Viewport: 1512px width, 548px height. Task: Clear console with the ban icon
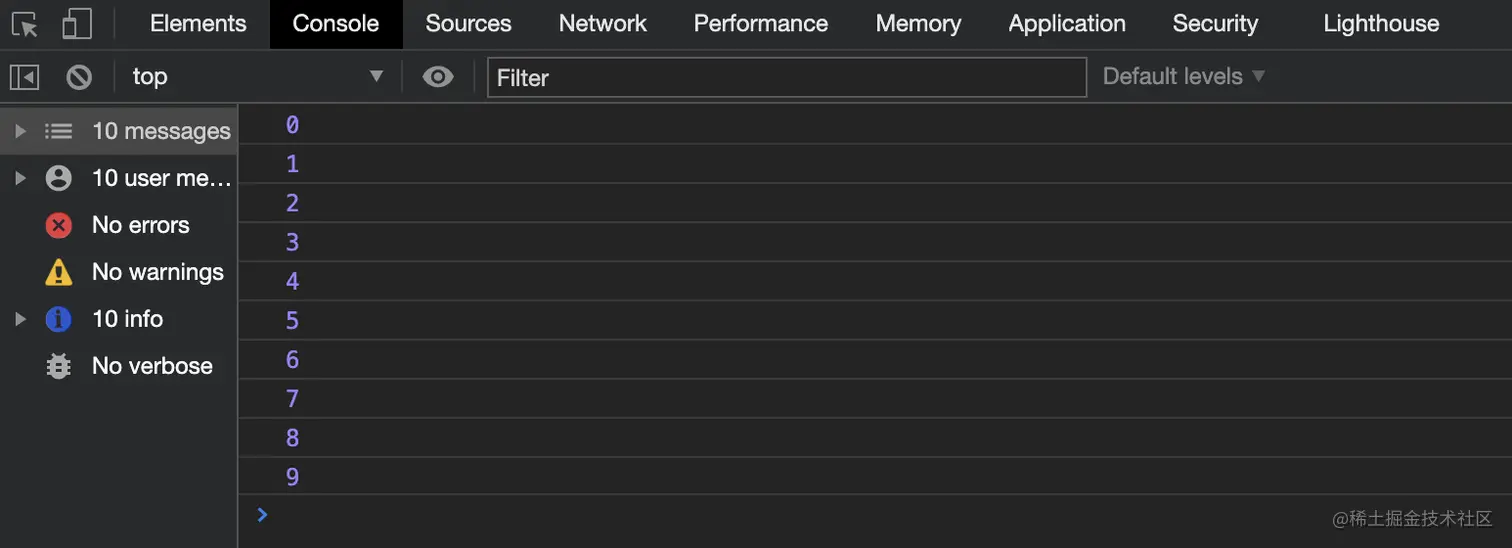point(79,77)
